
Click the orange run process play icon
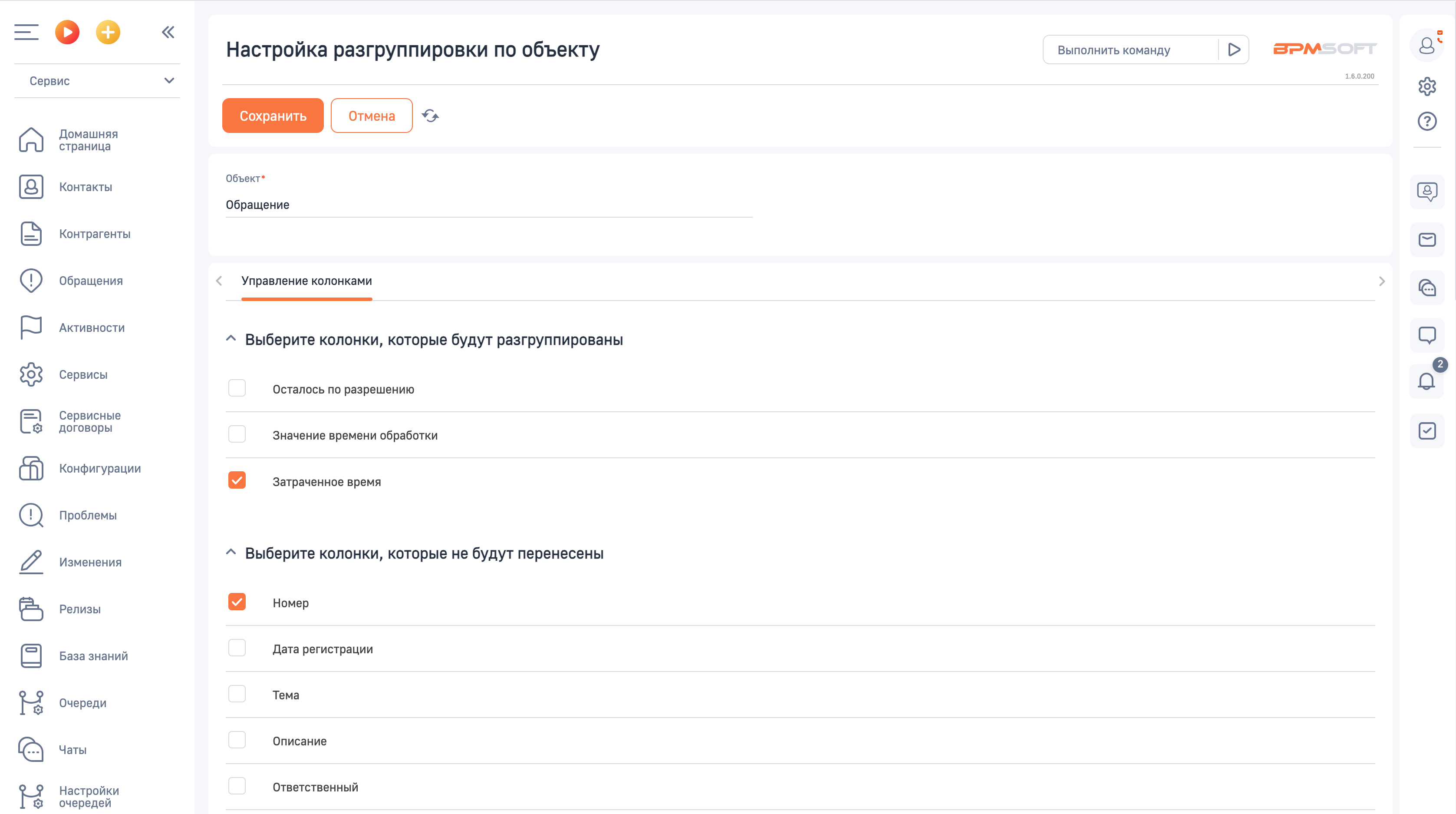[67, 32]
